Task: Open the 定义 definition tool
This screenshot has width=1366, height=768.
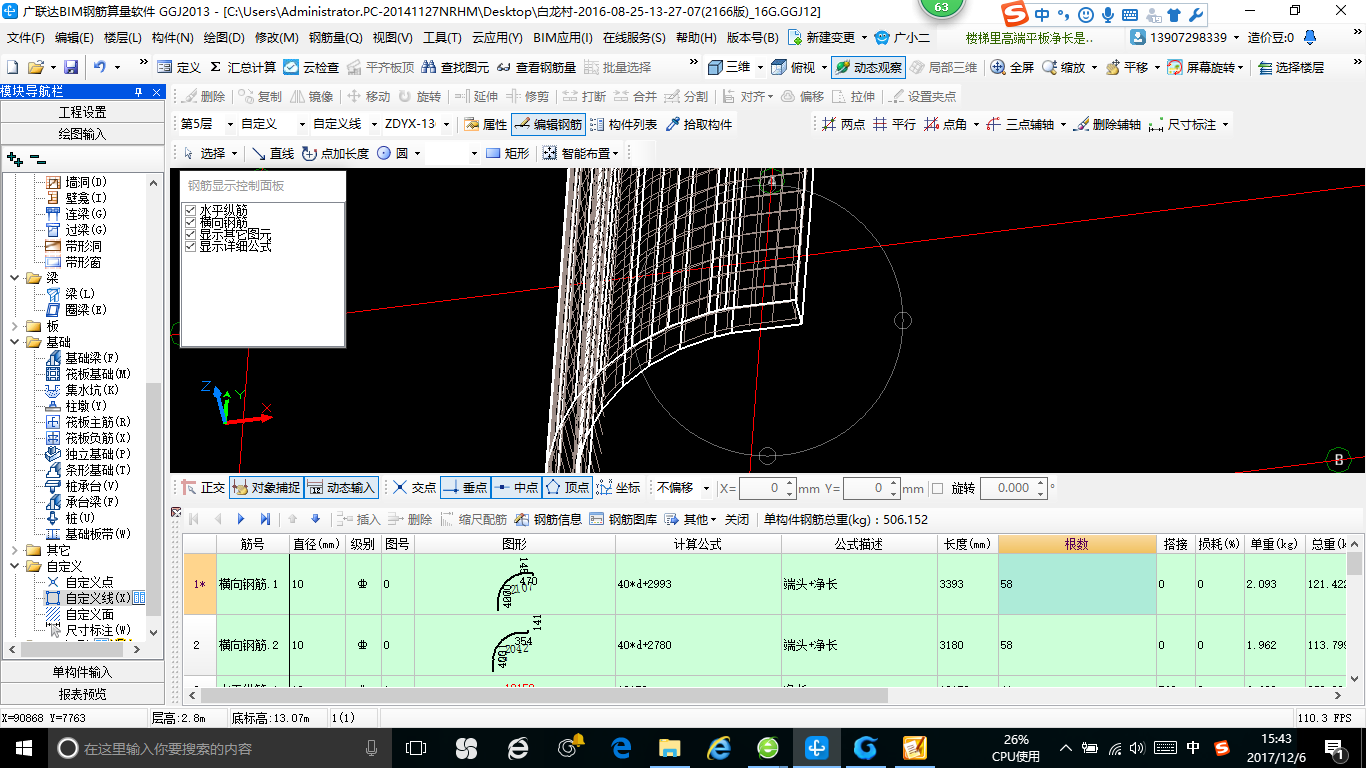Action: 179,67
